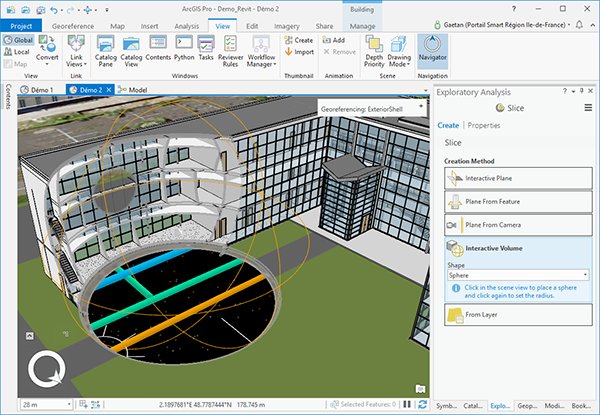This screenshot has width=600, height=415.
Task: Open the Convert view dropdown
Action: tap(47, 50)
